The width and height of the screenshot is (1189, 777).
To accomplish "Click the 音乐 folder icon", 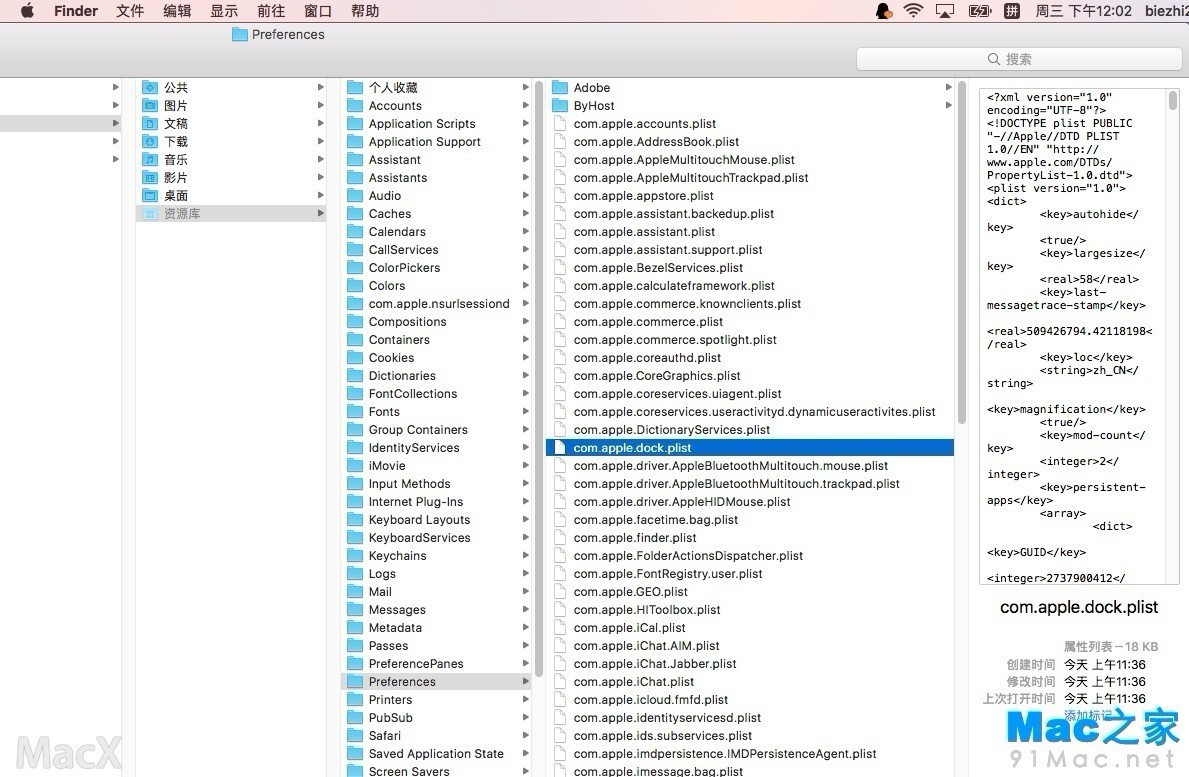I will (150, 159).
